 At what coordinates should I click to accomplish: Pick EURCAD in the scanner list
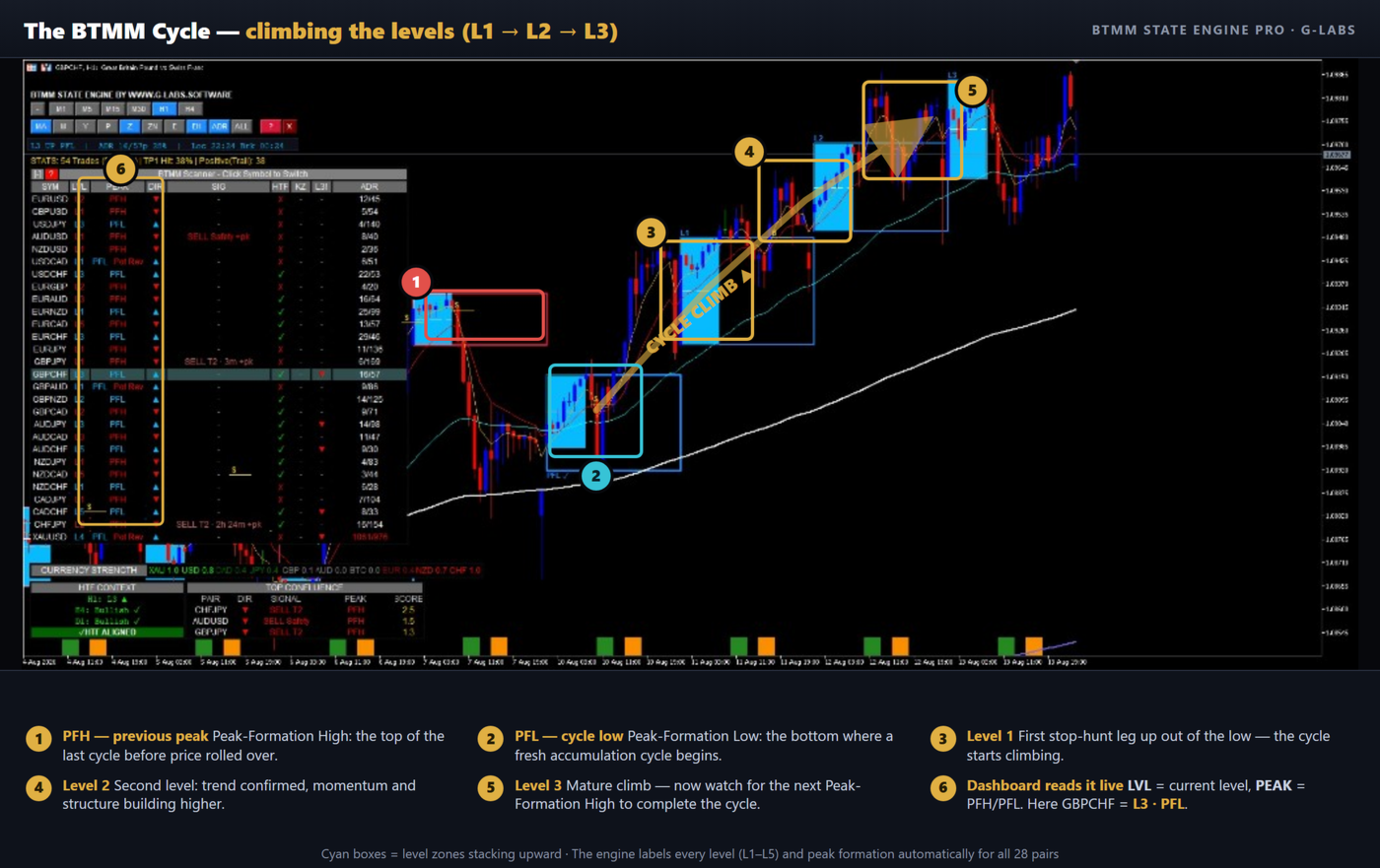coord(49,324)
